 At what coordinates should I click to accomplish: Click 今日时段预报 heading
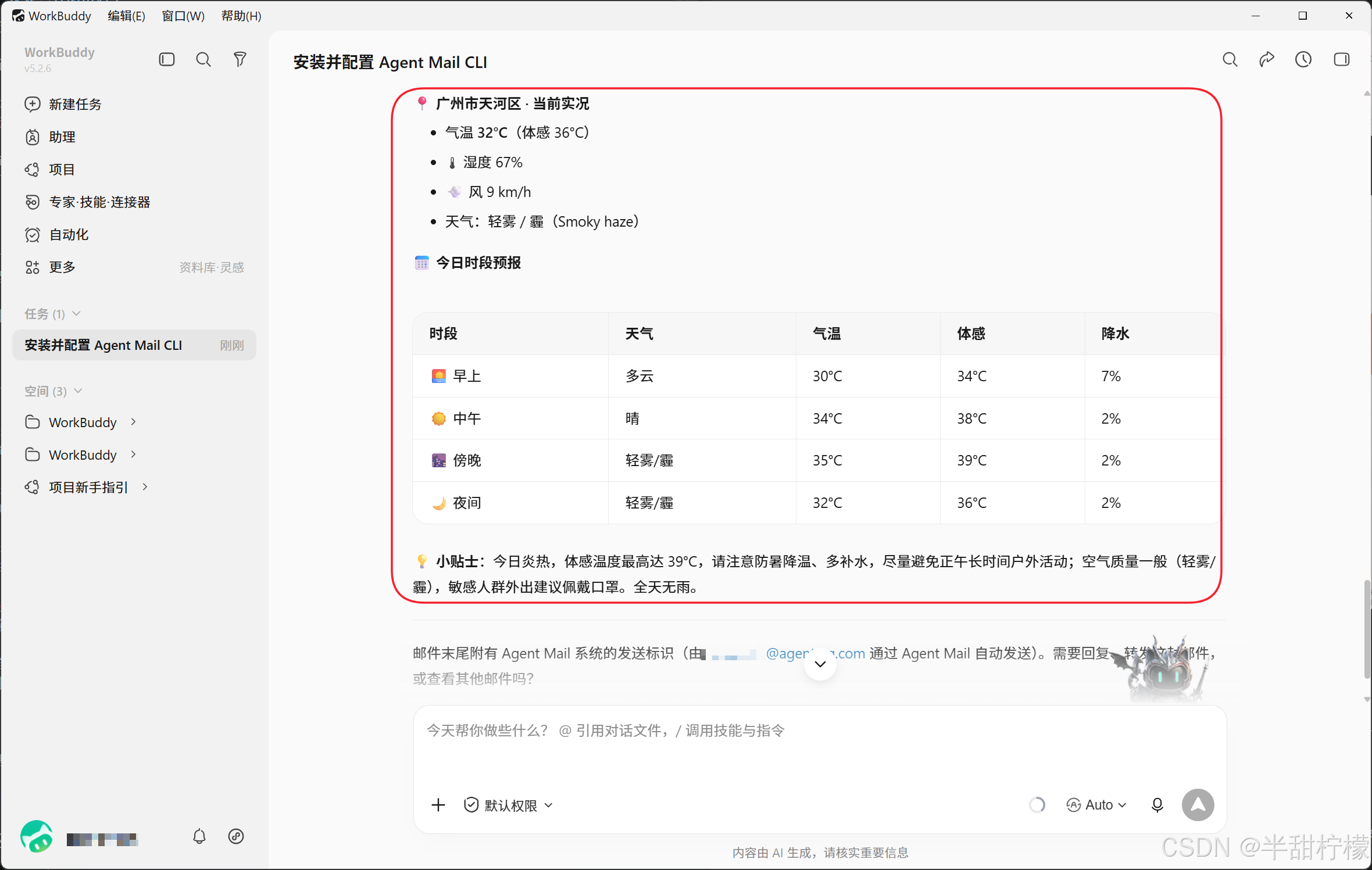(478, 263)
